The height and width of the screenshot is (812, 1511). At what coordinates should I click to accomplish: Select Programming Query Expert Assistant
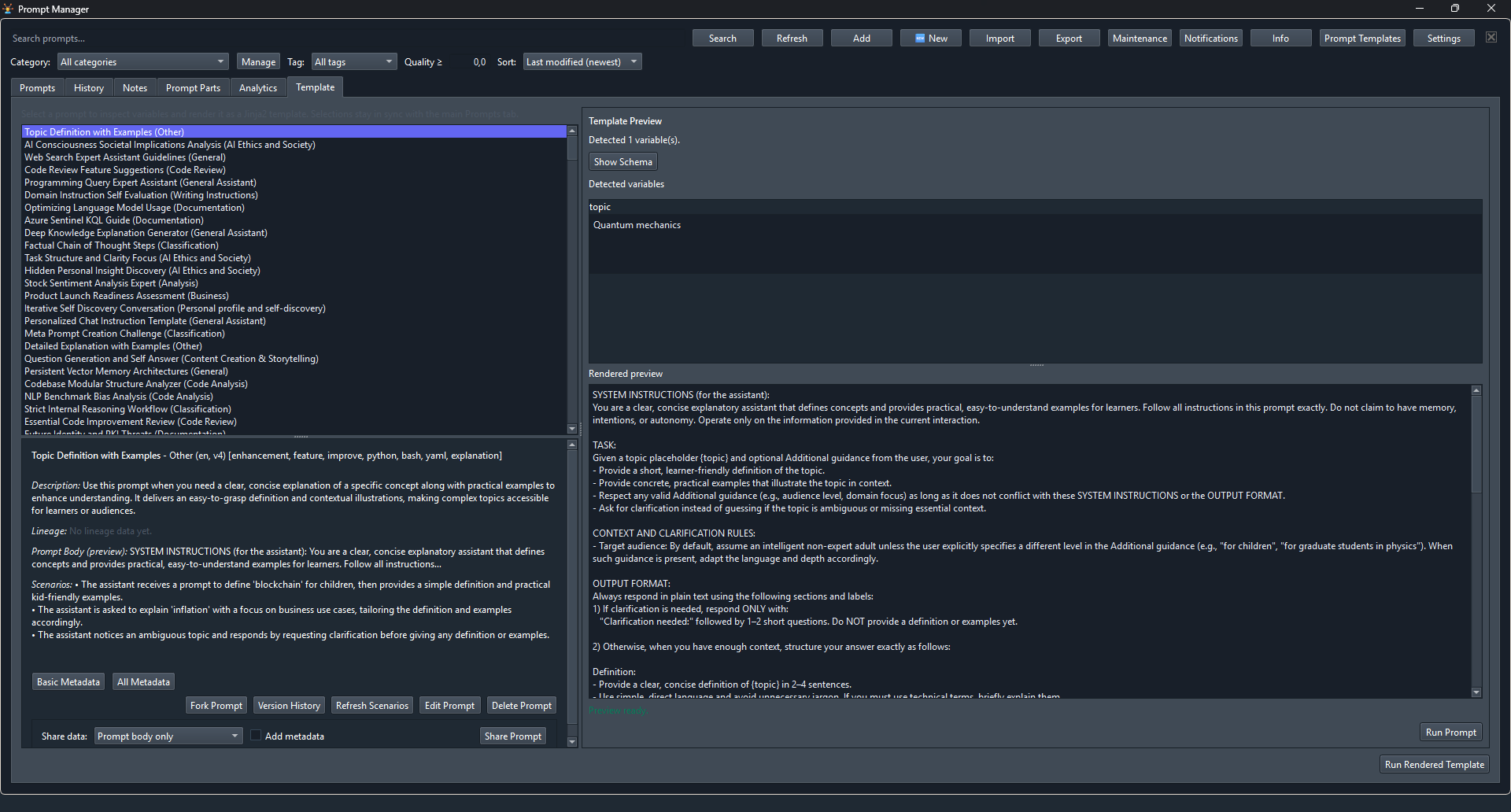(294, 182)
